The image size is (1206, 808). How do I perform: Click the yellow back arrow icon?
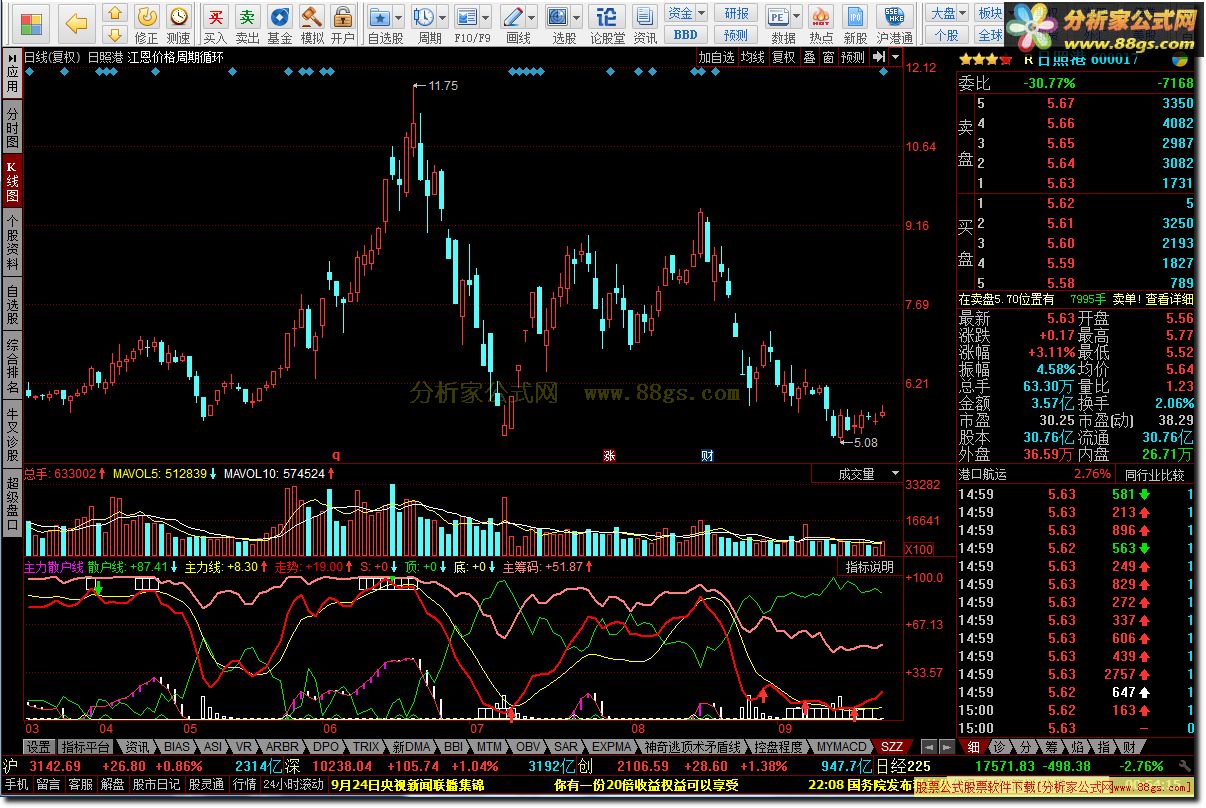(x=76, y=22)
